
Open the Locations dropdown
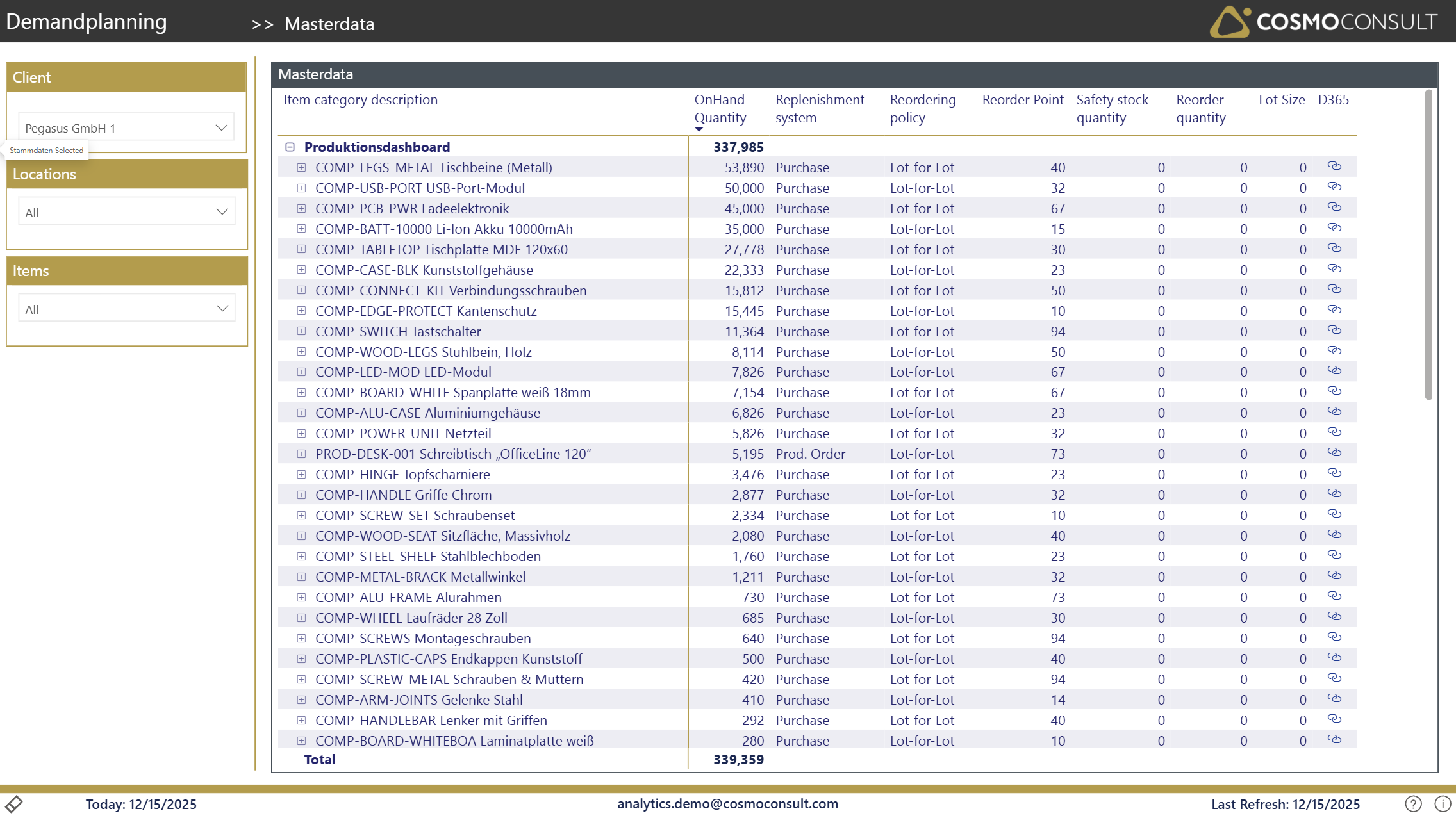click(126, 212)
